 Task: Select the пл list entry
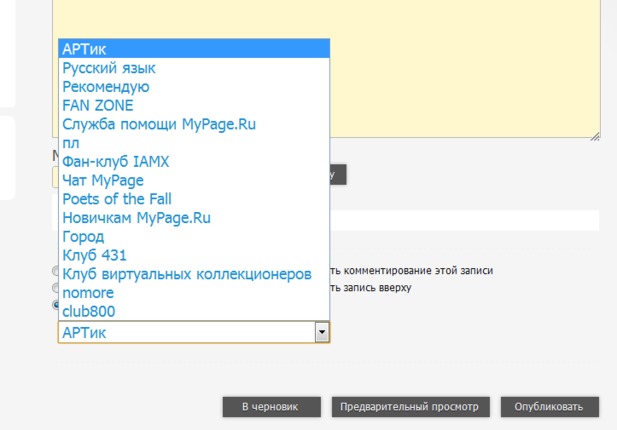coord(194,143)
